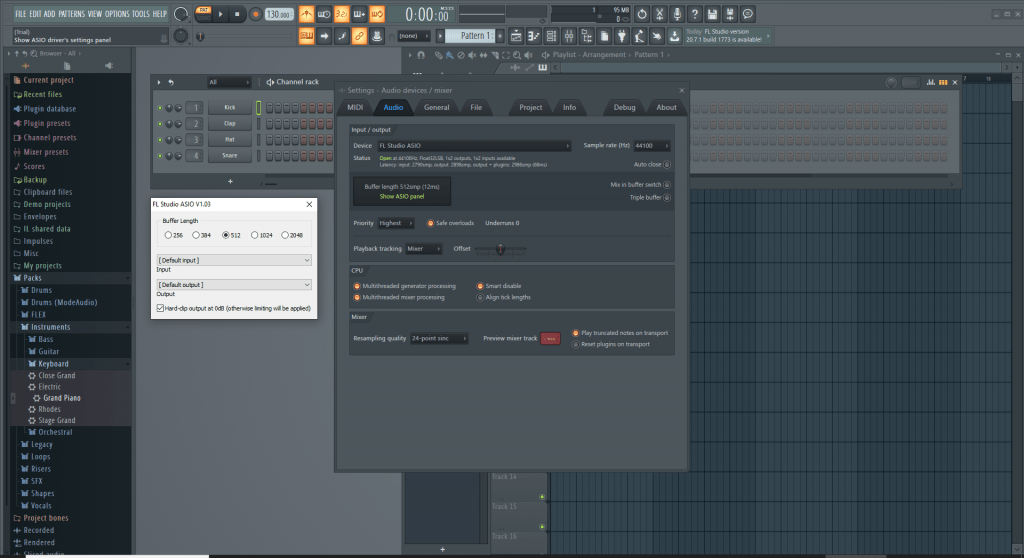Viewport: 1024px width, 558px height.
Task: Open the Default output dropdown in ASIO panel
Action: click(234, 285)
